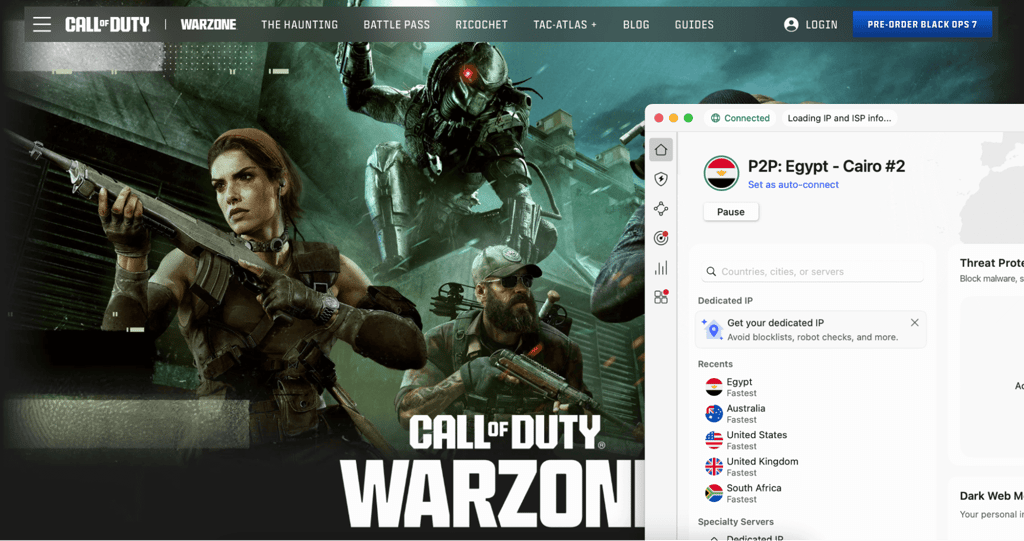Screen dimensions: 1024x541
Task: Open the Battle Pass page
Action: [x=396, y=25]
